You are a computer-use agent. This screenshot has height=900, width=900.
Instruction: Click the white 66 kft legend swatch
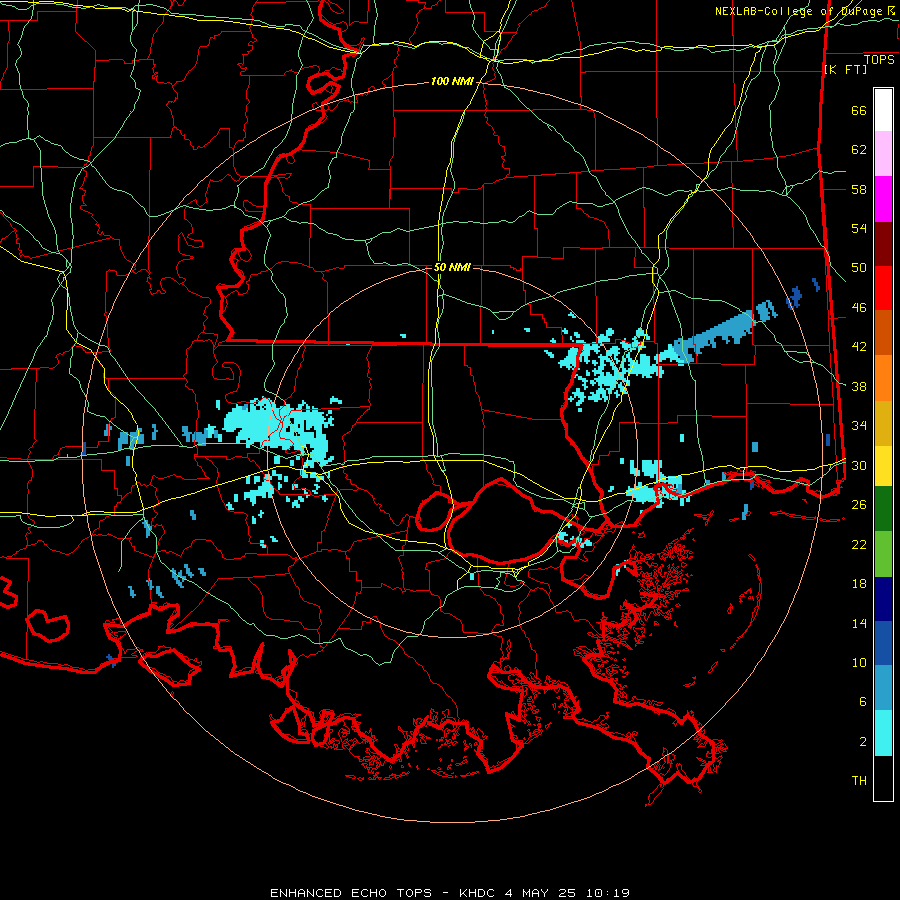click(883, 110)
